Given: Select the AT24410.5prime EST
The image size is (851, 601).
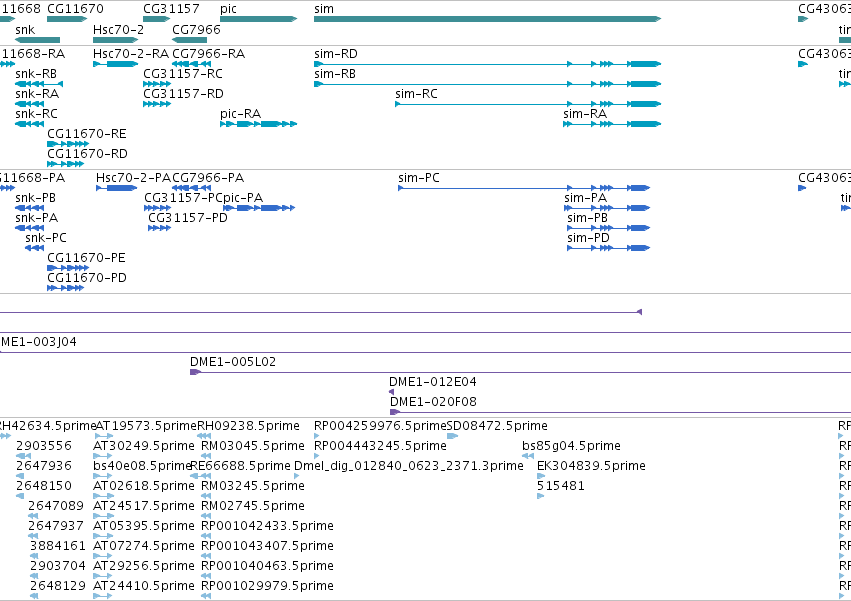Looking at the screenshot, I should coord(103,596).
